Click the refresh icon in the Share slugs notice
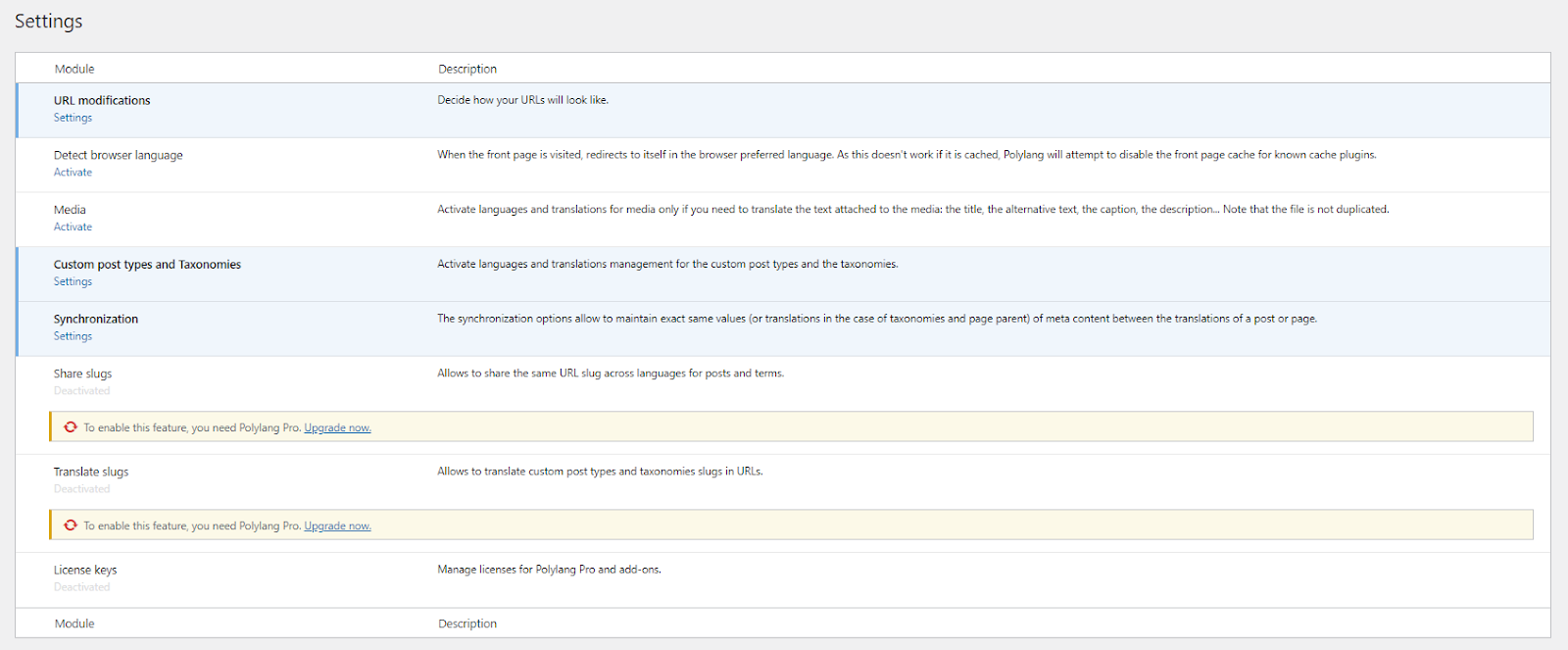The width and height of the screenshot is (1568, 650). [x=71, y=427]
